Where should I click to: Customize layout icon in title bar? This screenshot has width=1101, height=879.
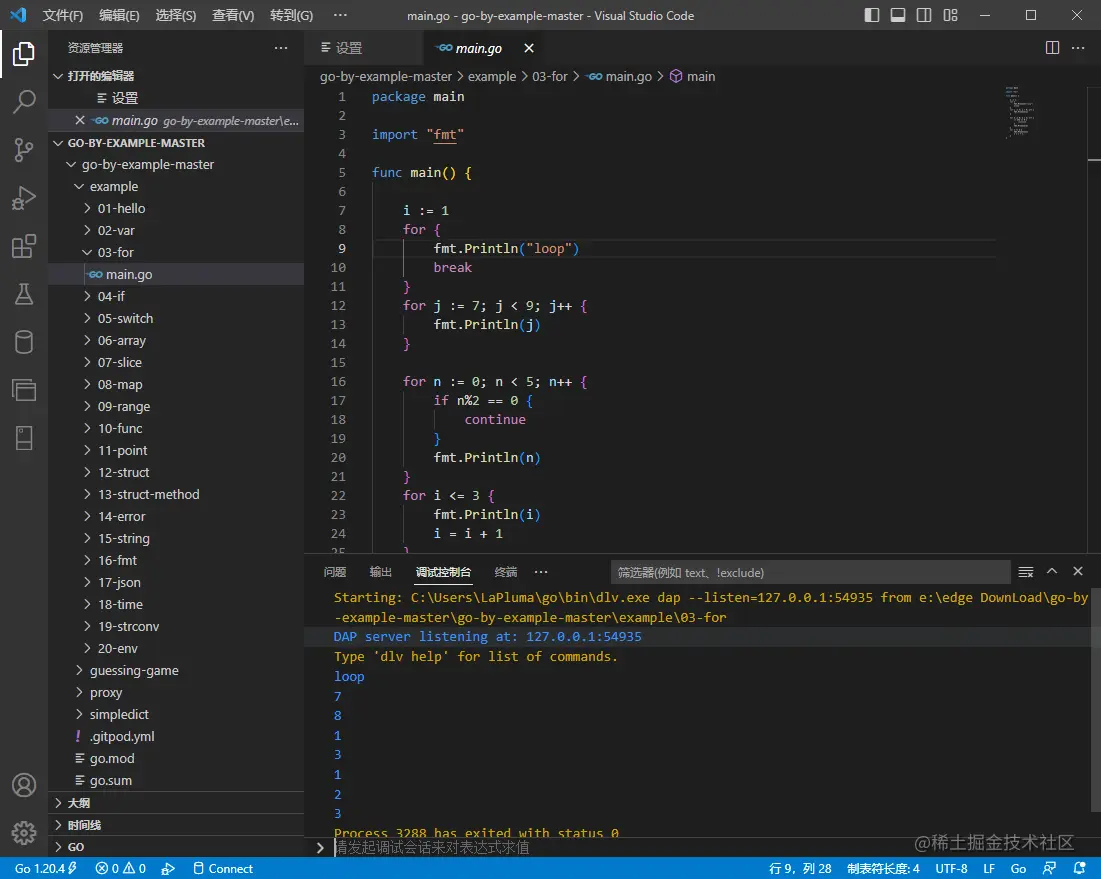pos(950,15)
